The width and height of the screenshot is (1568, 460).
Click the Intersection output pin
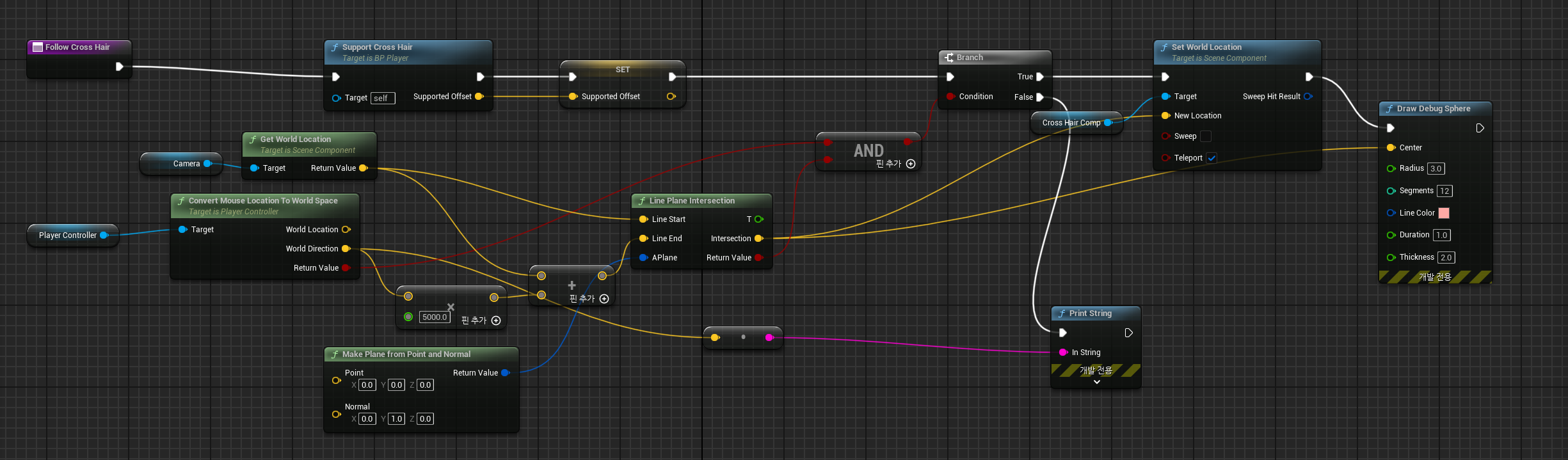759,239
